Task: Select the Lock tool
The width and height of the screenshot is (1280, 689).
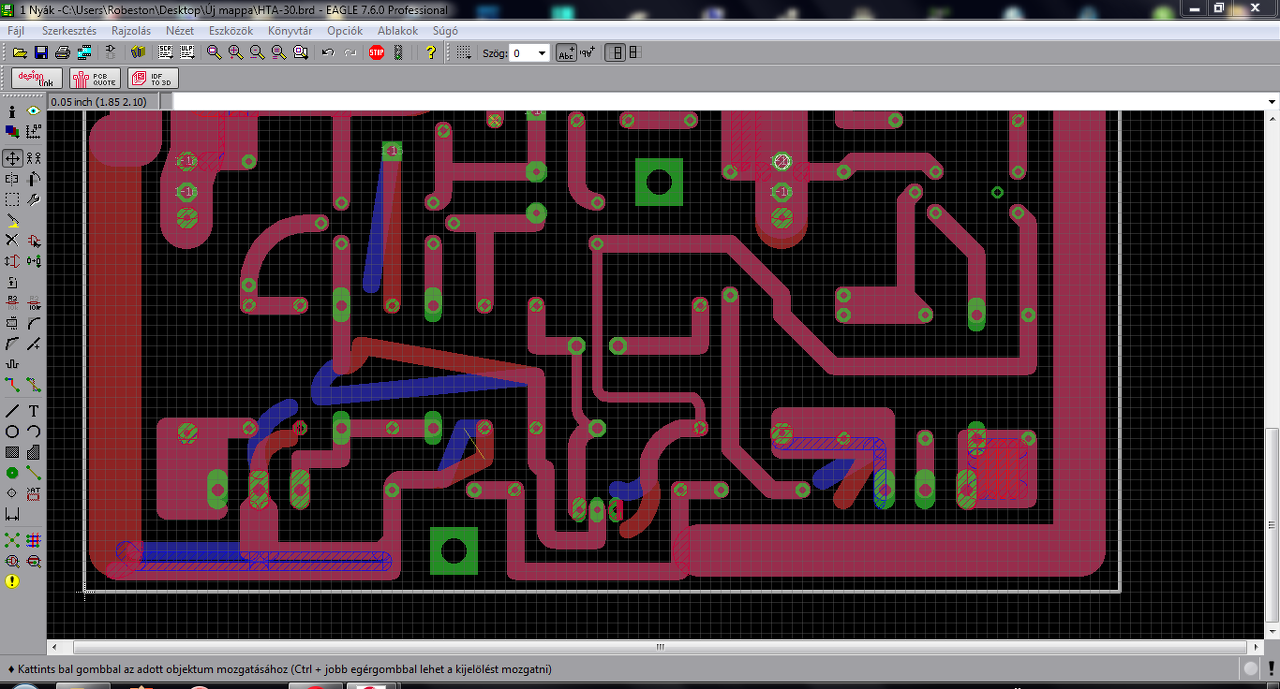Action: [x=12, y=283]
